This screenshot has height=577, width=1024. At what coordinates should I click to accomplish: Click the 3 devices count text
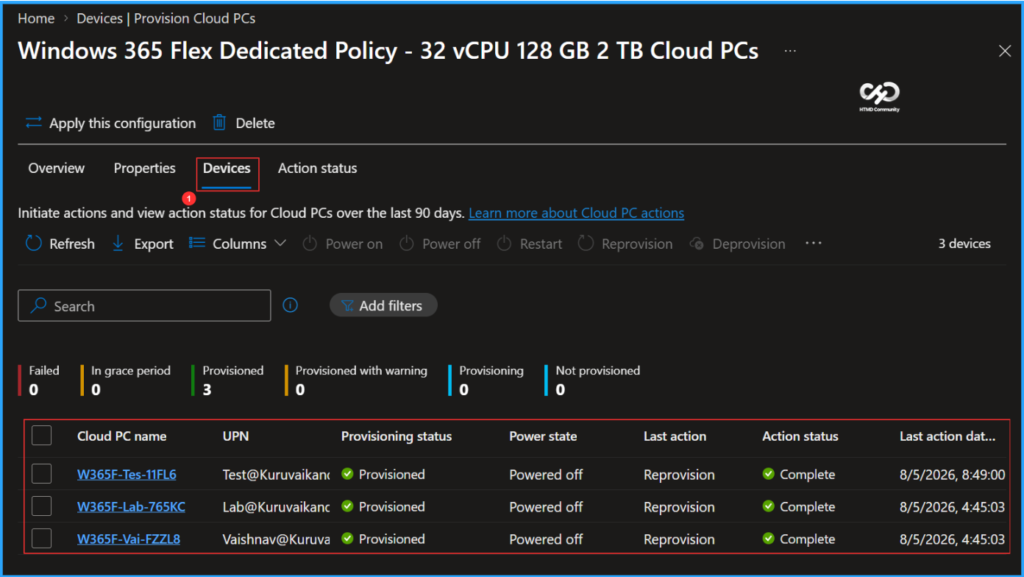[x=964, y=243]
